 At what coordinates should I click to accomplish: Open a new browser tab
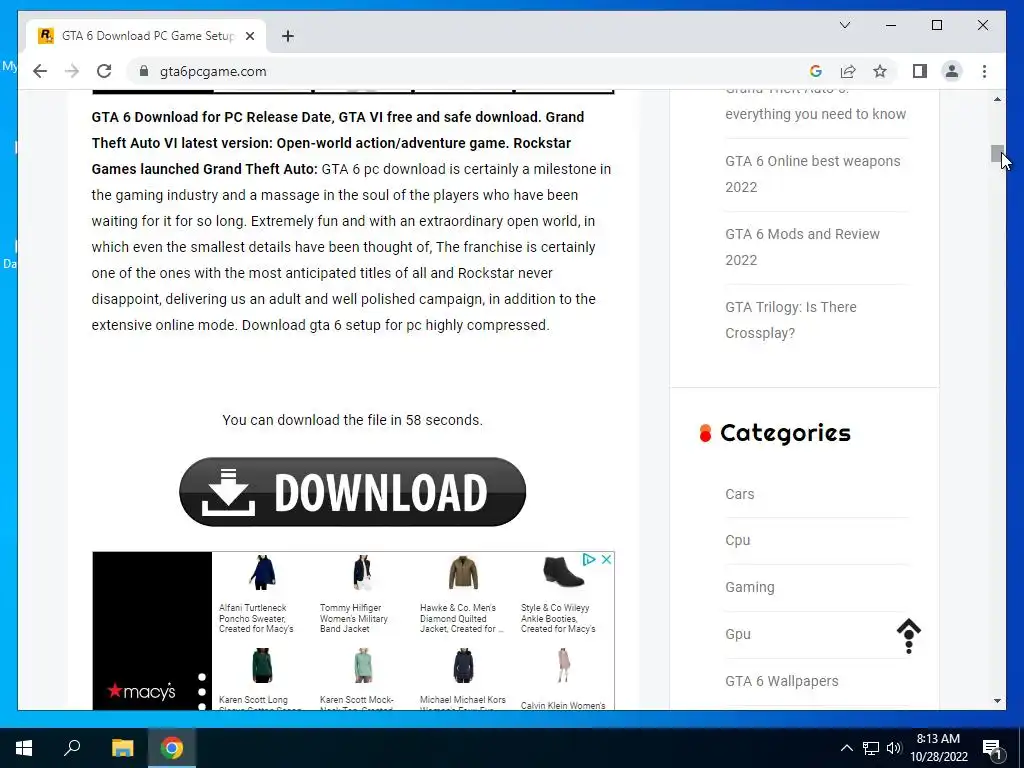(288, 36)
